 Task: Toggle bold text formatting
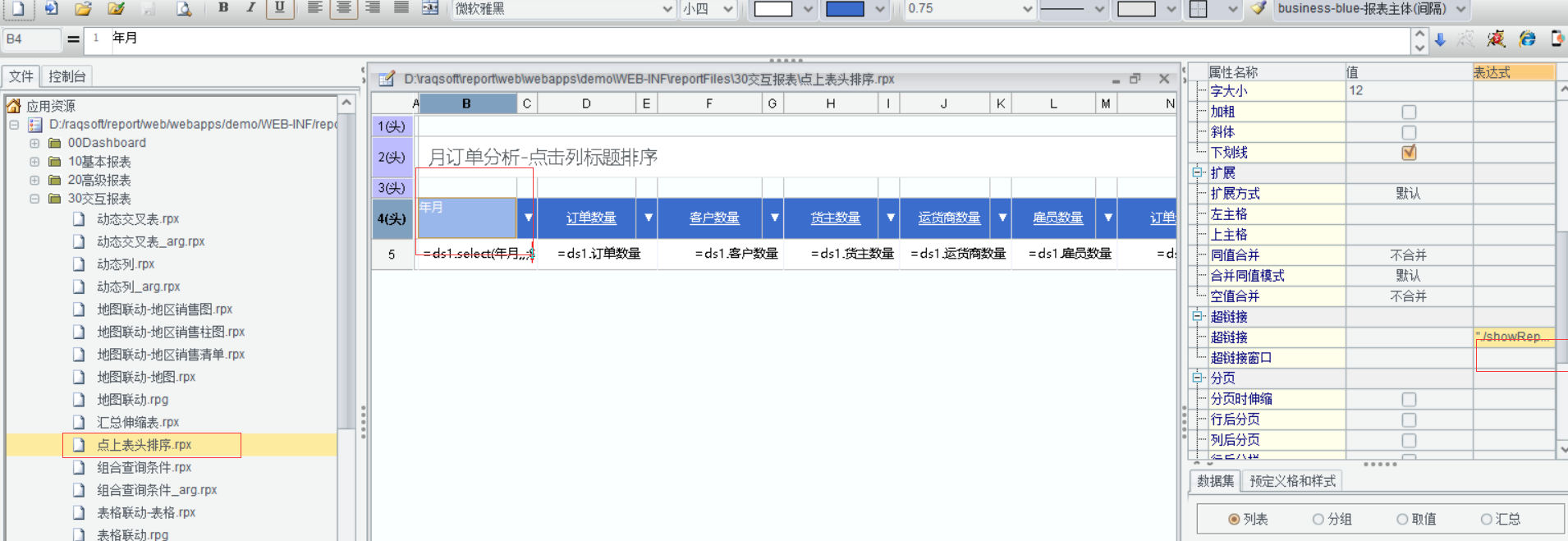coord(223,8)
